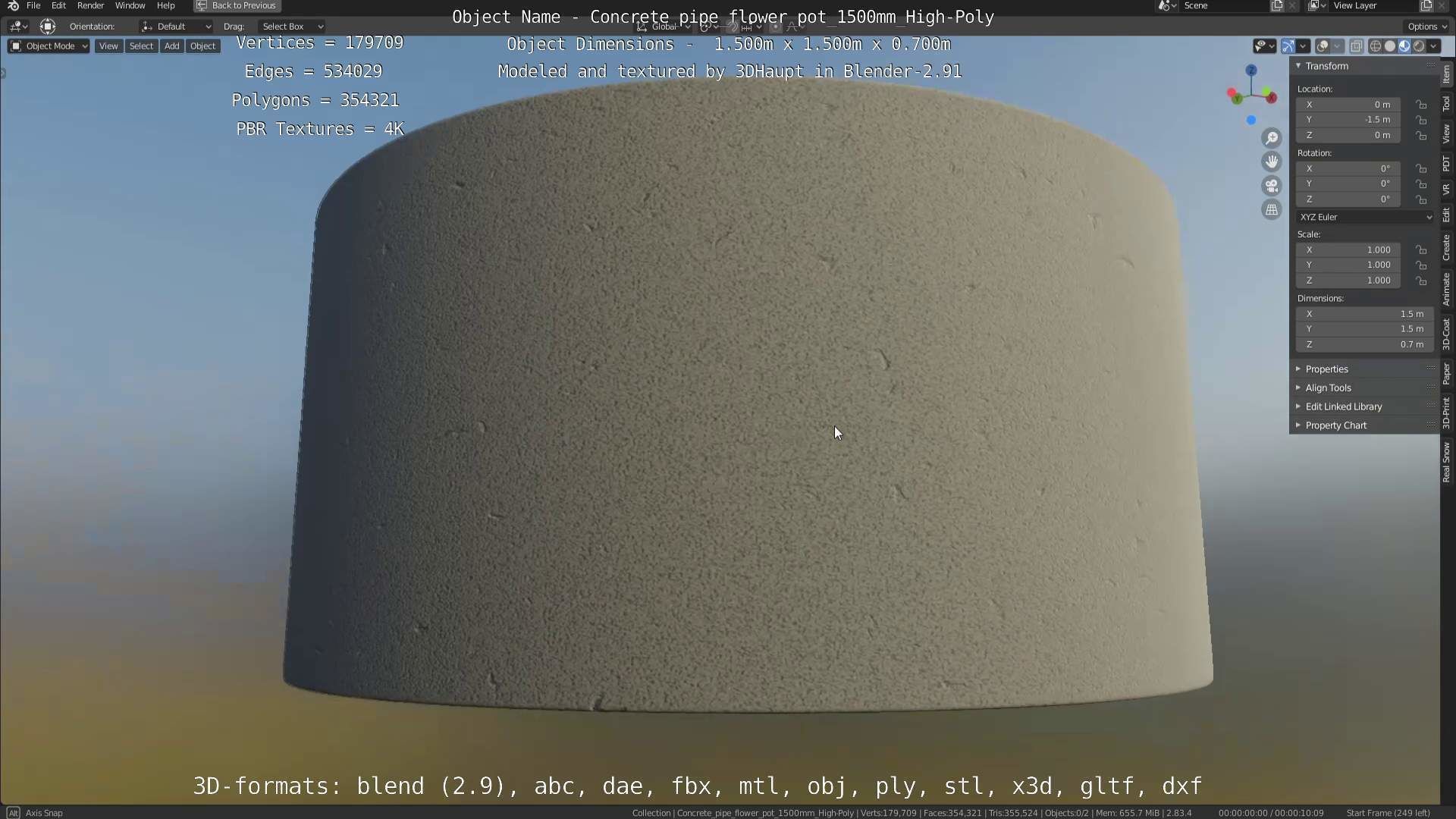Click the zoom view magnifier icon
The height and width of the screenshot is (819, 1456).
(x=1272, y=138)
